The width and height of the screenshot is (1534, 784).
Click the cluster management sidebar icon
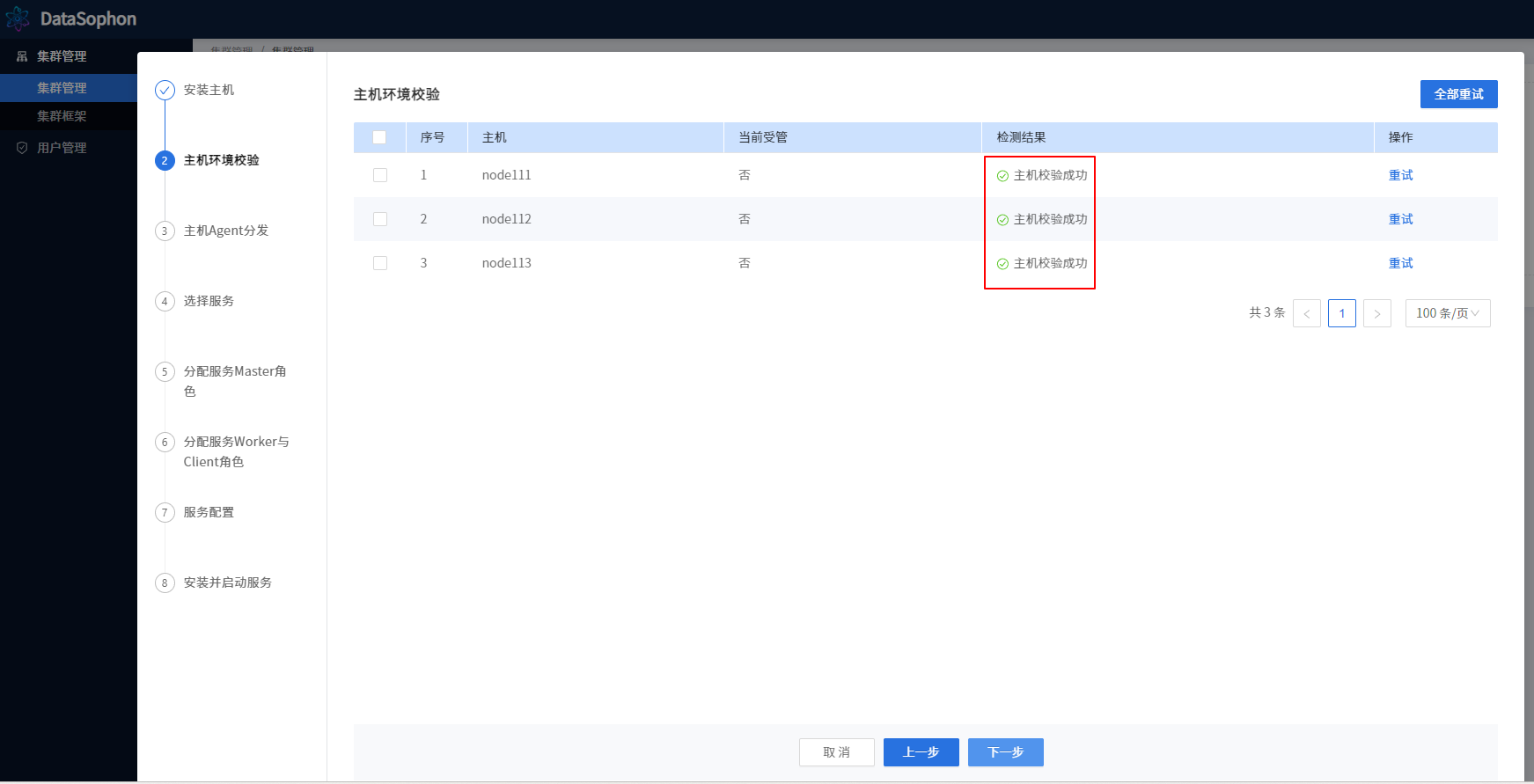(22, 56)
